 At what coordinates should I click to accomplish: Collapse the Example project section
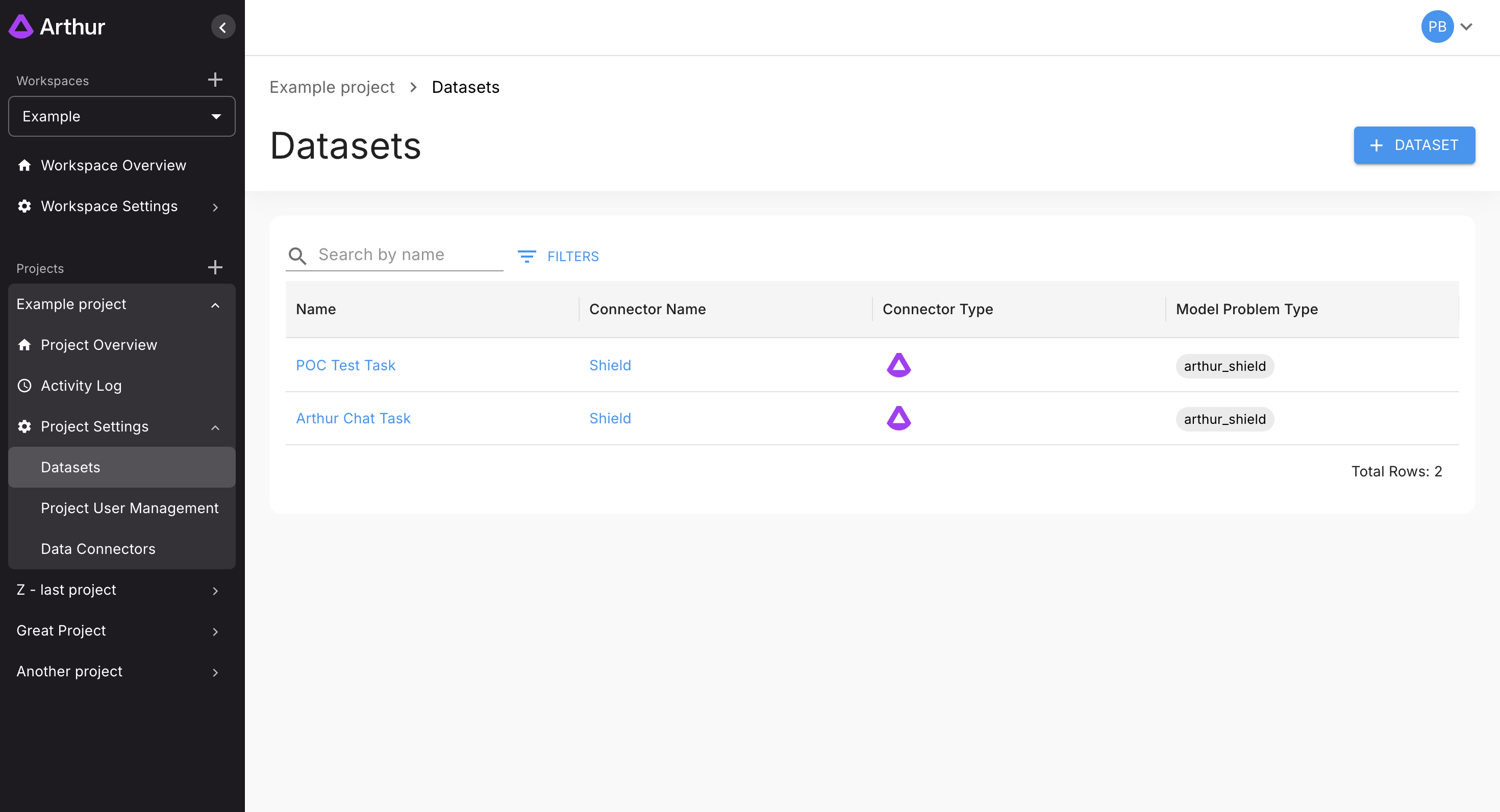[215, 305]
